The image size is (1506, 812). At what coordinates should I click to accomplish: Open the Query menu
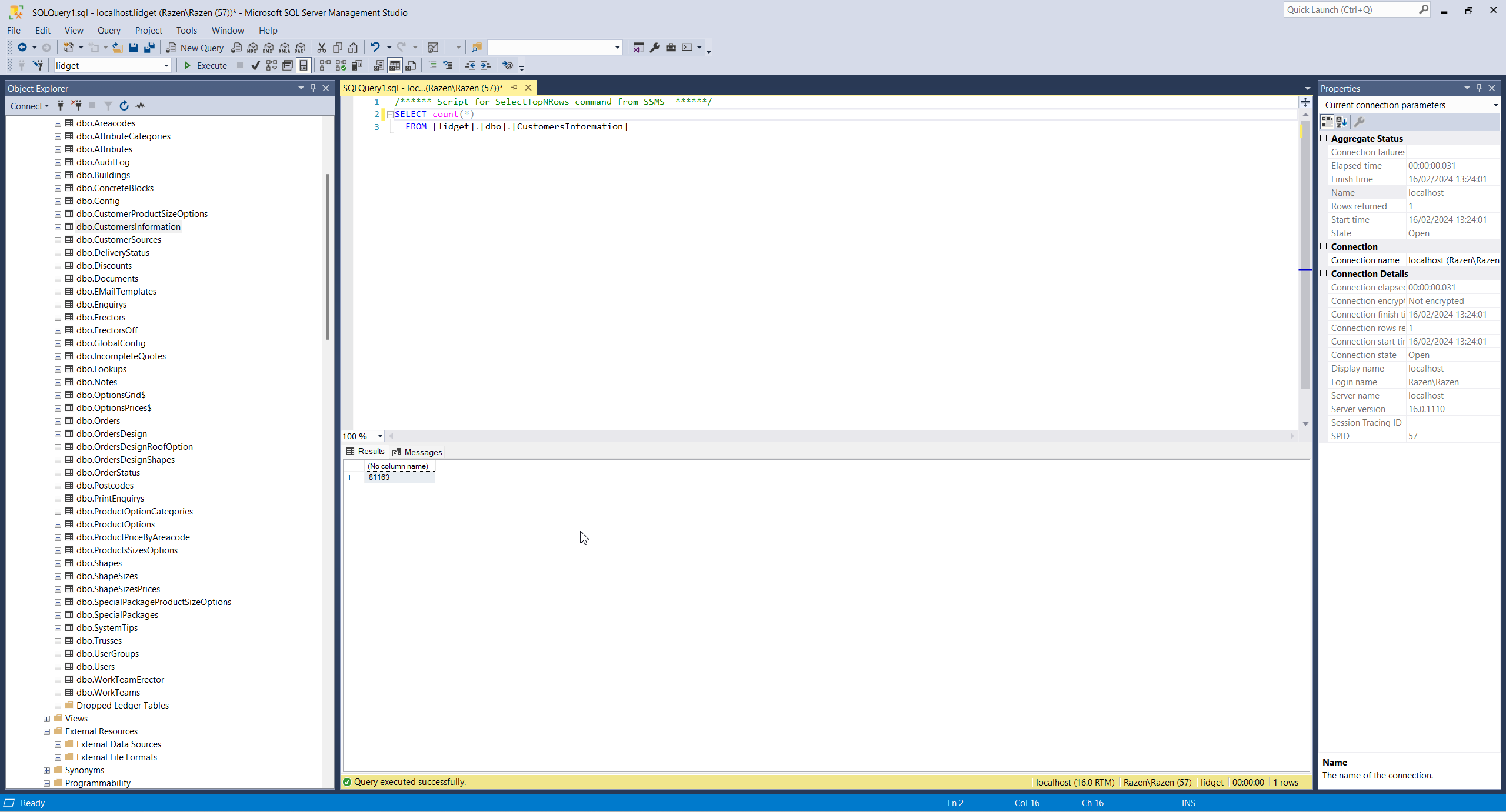click(x=109, y=30)
